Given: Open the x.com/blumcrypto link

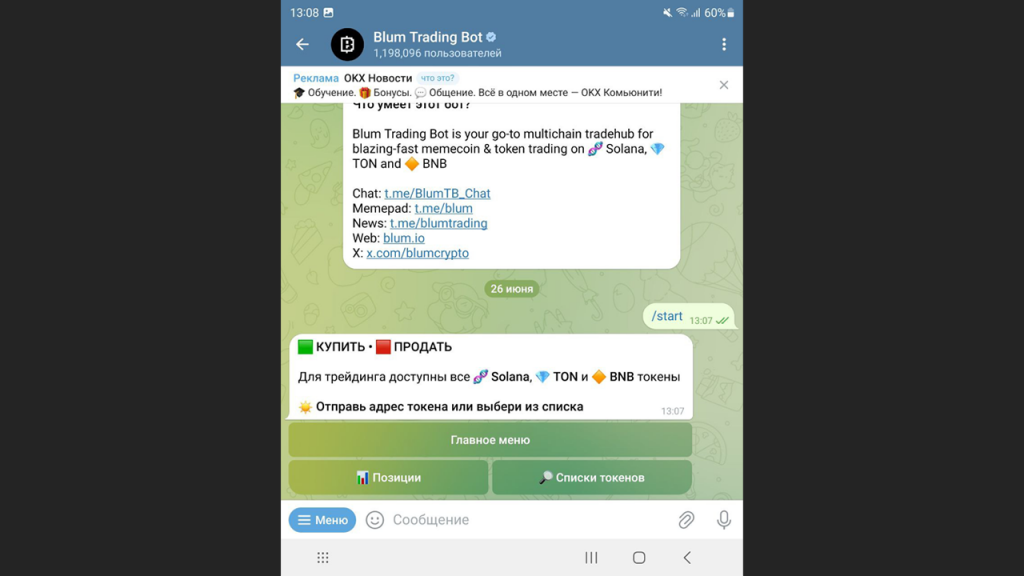Looking at the screenshot, I should [x=417, y=253].
